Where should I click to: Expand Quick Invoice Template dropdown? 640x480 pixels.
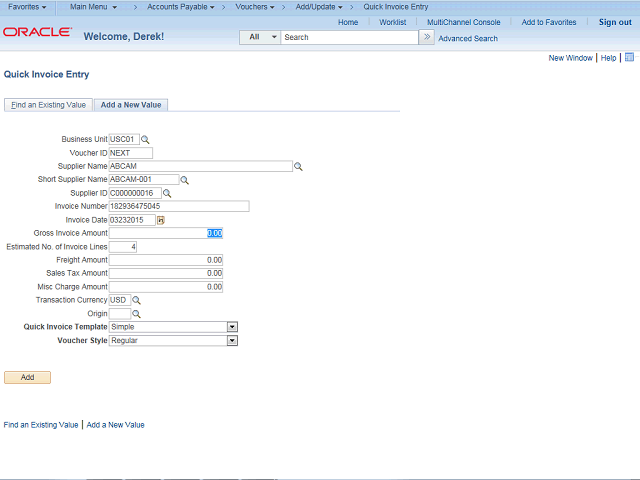click(x=232, y=327)
